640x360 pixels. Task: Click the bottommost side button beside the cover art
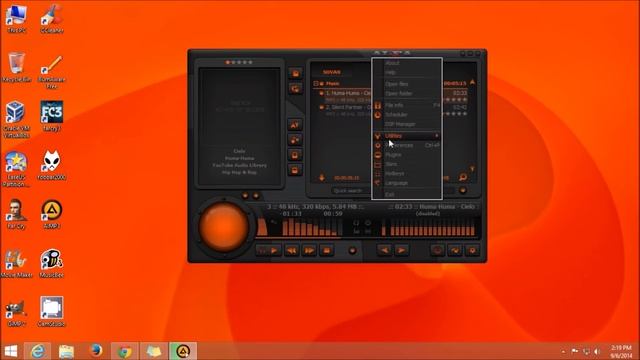[295, 170]
